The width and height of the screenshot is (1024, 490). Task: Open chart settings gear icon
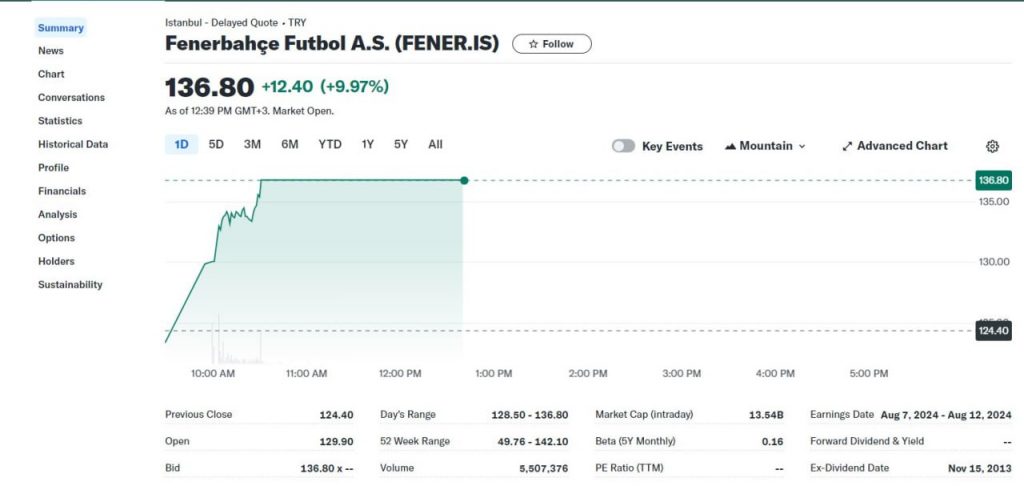coord(992,146)
